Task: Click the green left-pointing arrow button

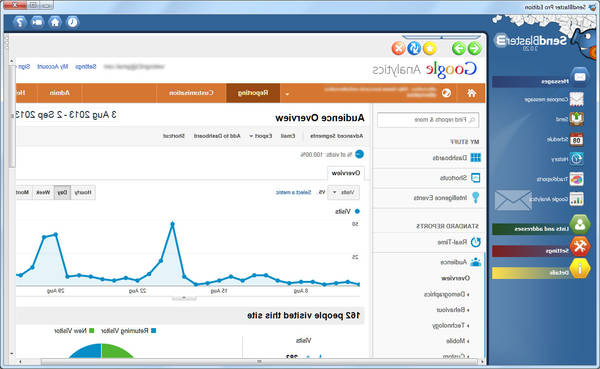Action: point(459,49)
